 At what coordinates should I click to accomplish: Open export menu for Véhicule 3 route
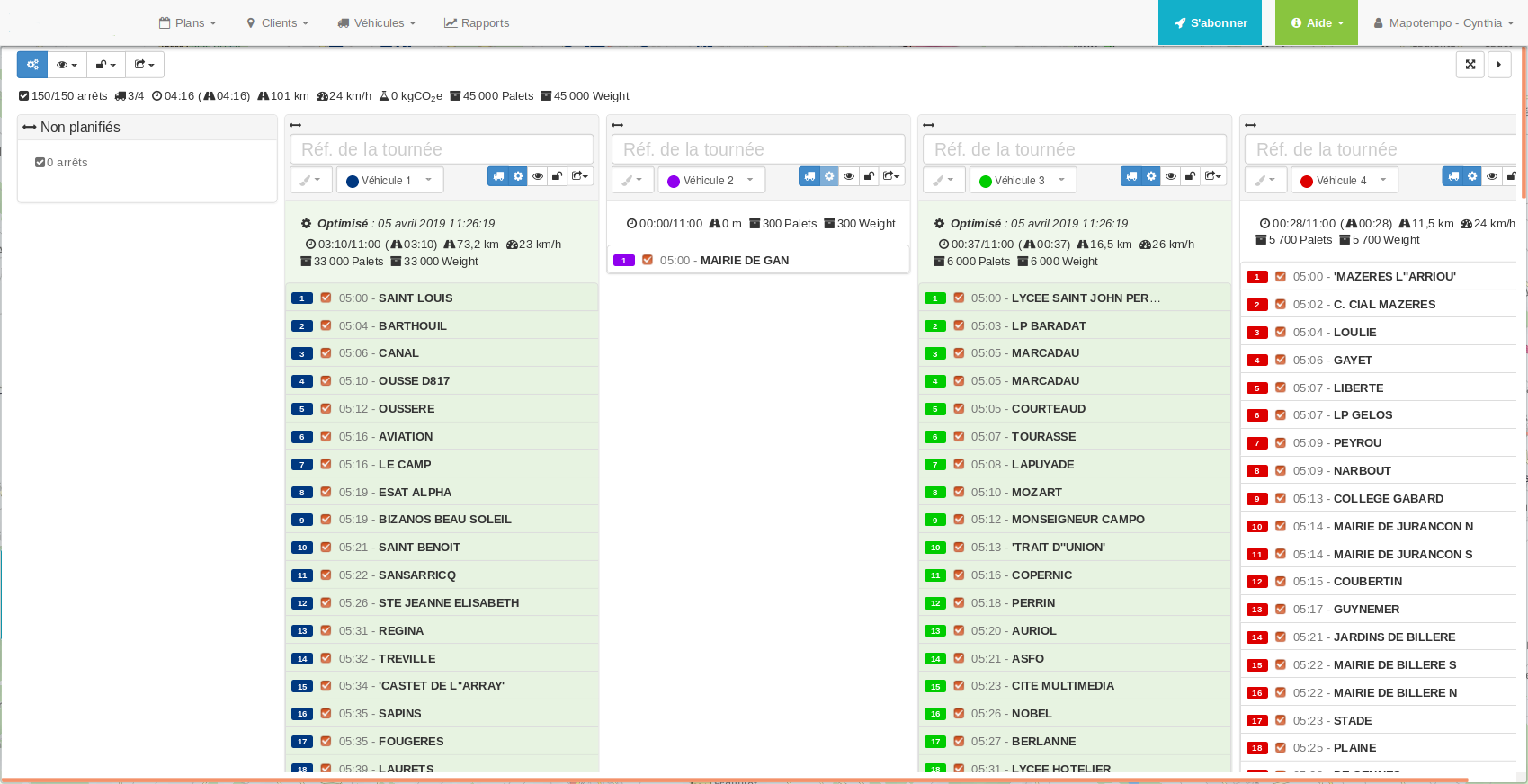[1213, 176]
